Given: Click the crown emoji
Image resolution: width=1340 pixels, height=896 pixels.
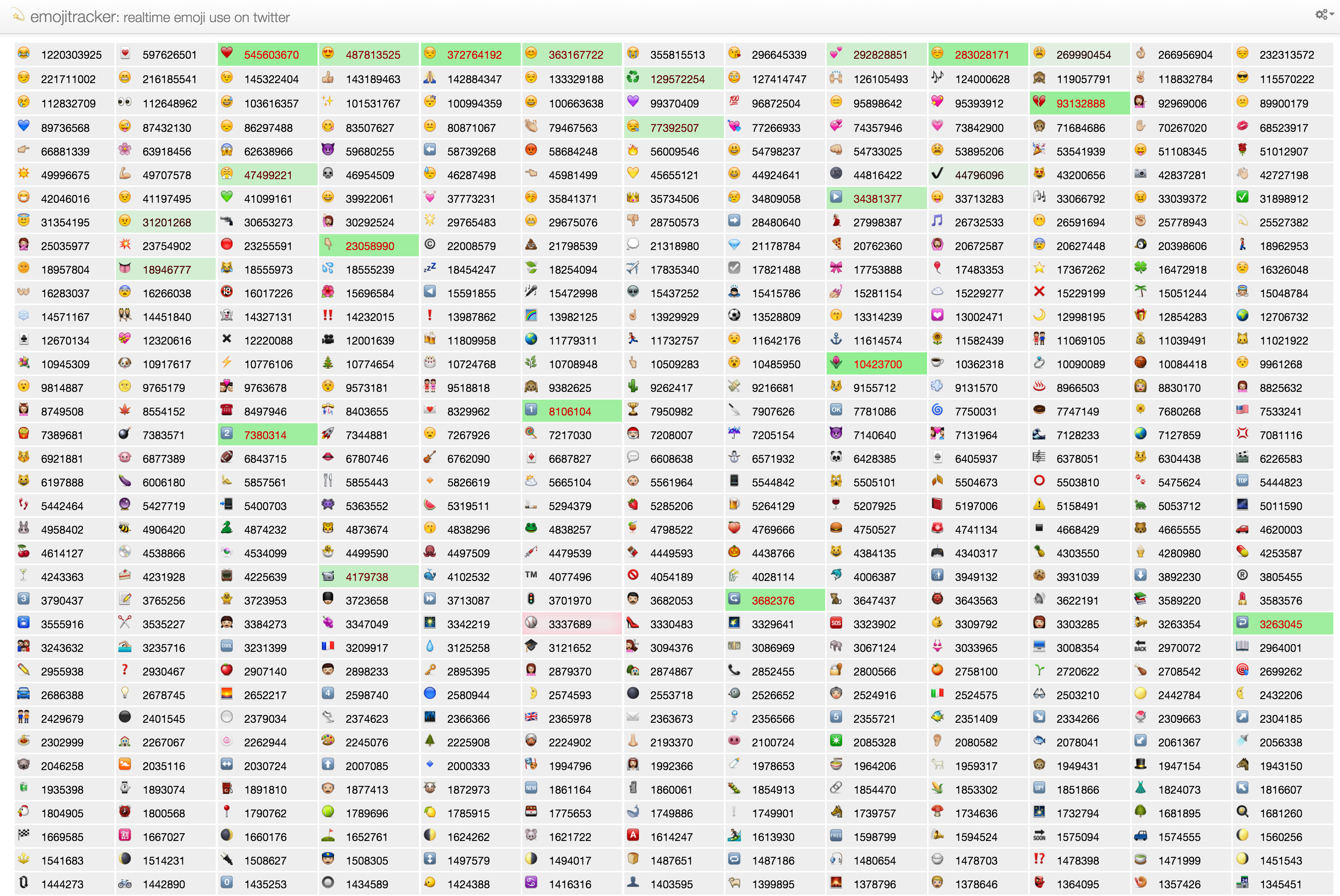Looking at the screenshot, I should pos(633,198).
